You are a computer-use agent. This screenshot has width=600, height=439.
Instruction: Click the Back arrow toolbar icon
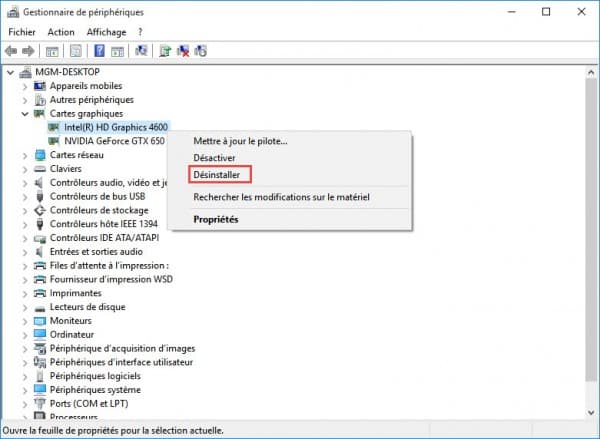pos(11,51)
